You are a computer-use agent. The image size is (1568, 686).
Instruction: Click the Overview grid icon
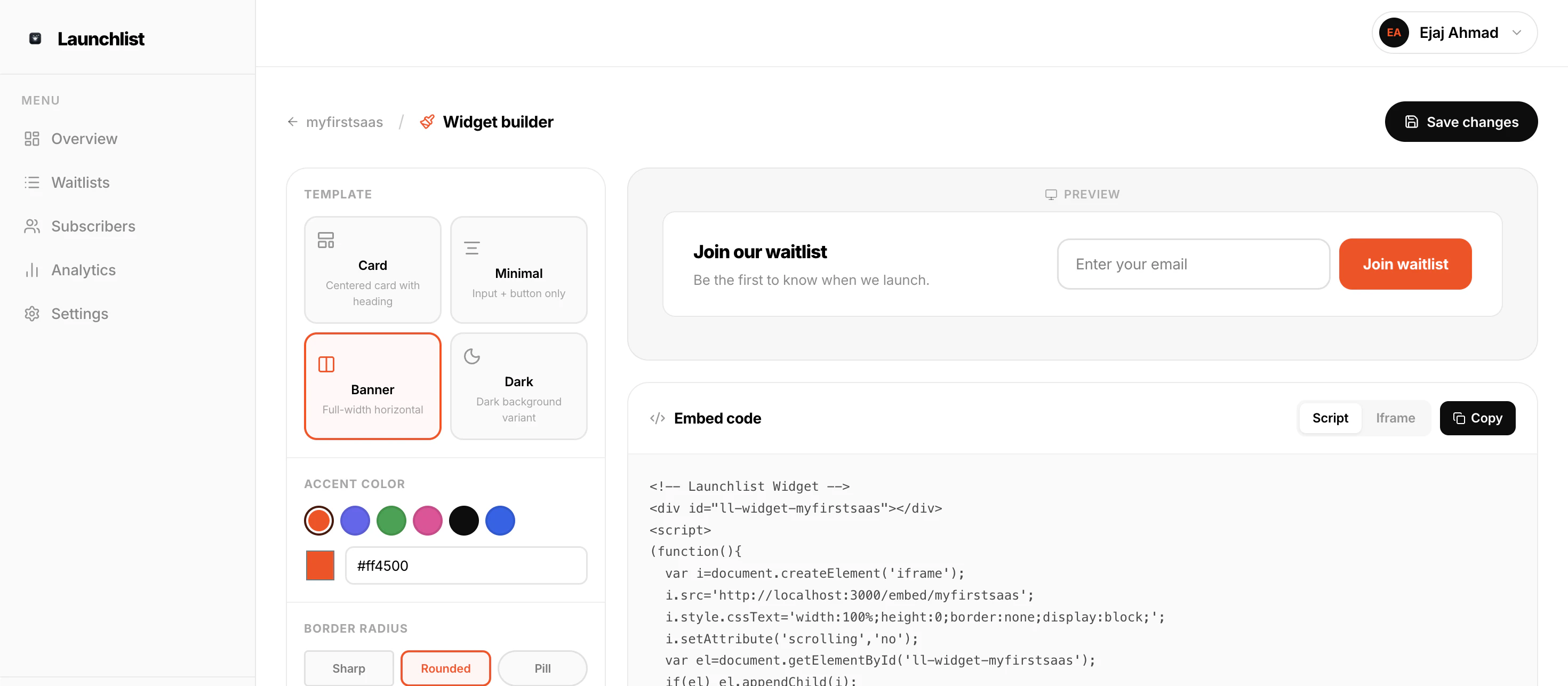click(31, 139)
